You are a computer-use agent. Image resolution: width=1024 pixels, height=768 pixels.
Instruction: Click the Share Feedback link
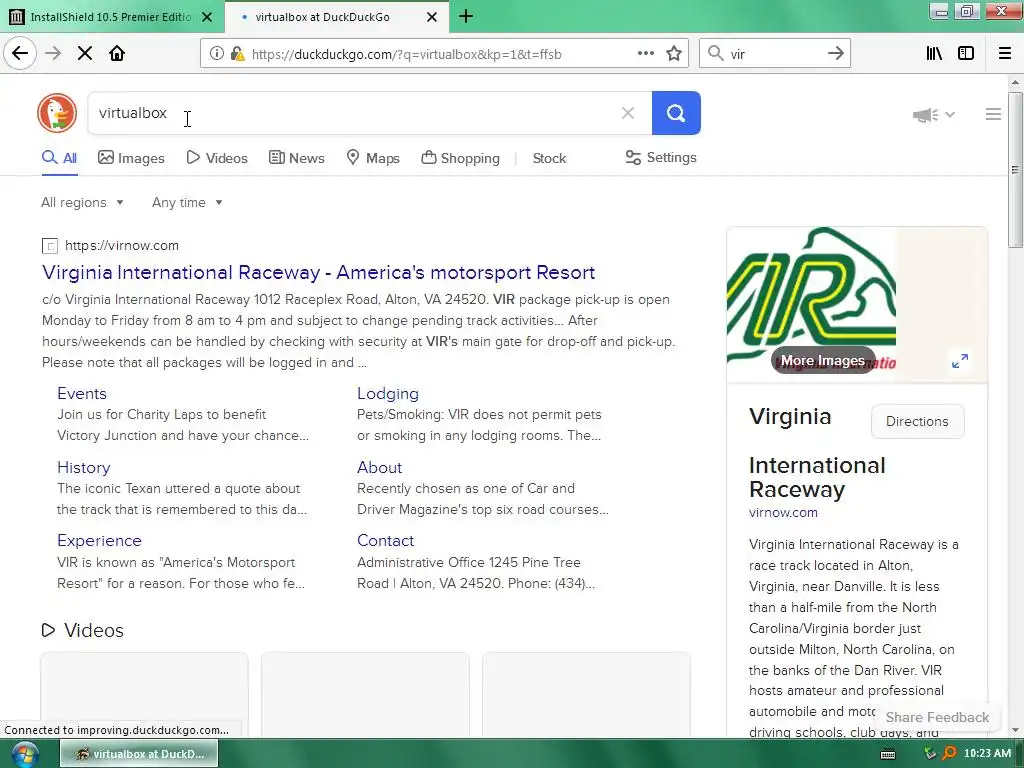(937, 717)
